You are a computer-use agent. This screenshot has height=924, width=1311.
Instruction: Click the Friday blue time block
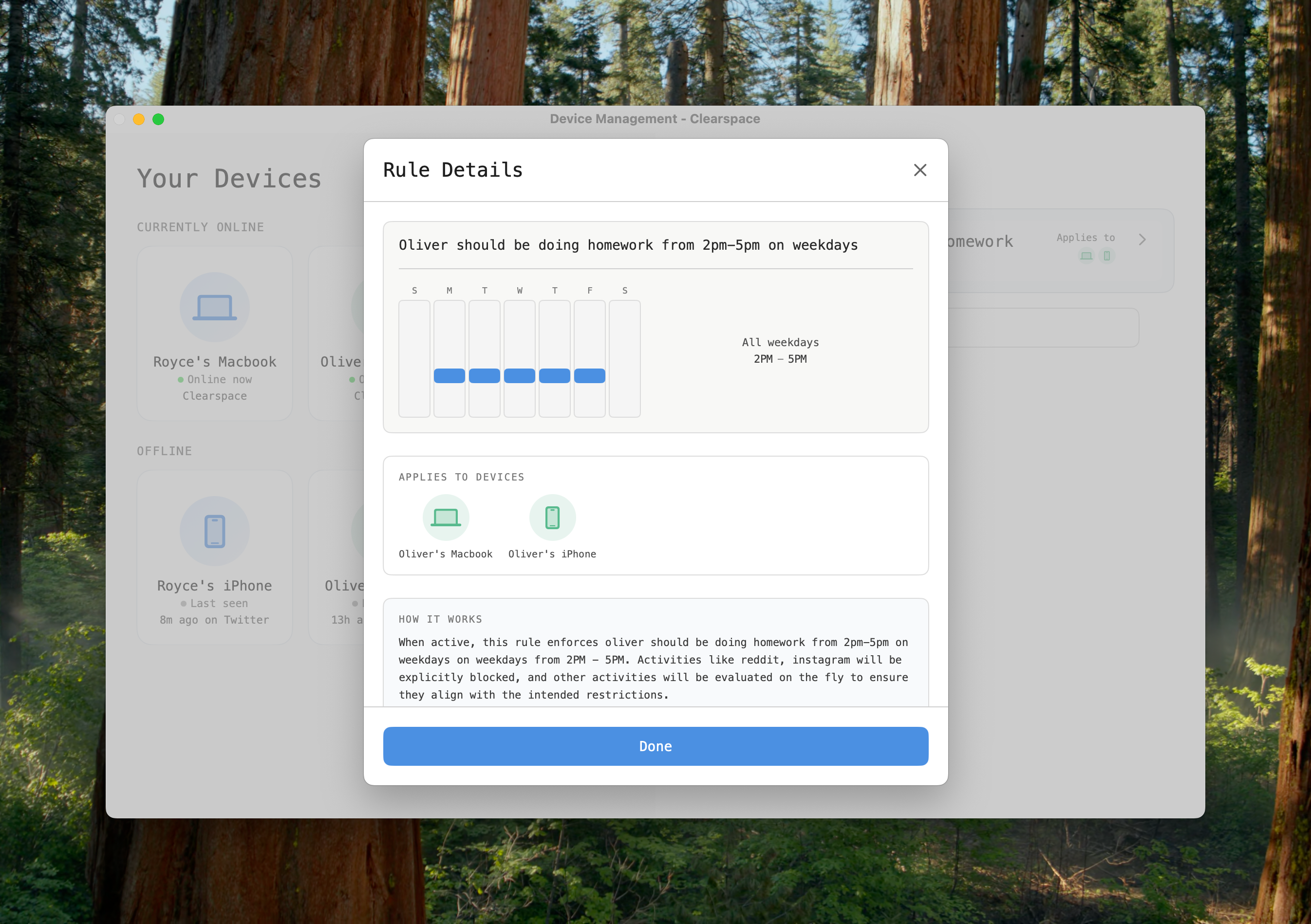tap(589, 375)
